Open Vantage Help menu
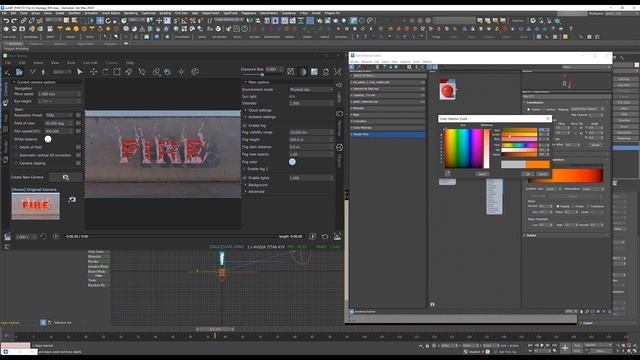This screenshot has width=640, height=360. pyautogui.click(x=130, y=63)
